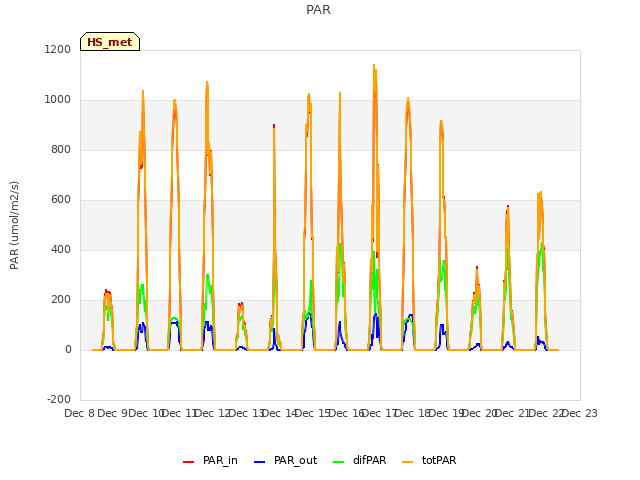Click the 800 y-axis tick label

(x=61, y=149)
